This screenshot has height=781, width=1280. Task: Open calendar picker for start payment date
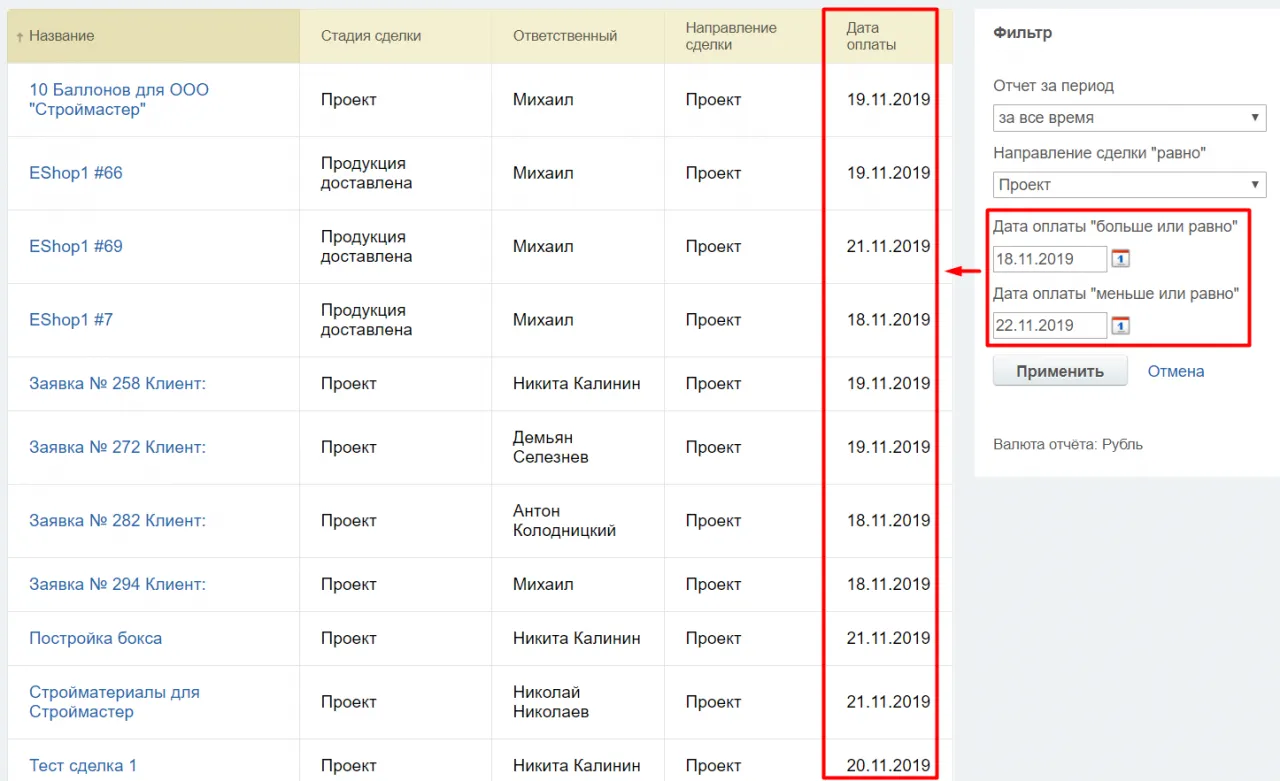tap(1121, 259)
